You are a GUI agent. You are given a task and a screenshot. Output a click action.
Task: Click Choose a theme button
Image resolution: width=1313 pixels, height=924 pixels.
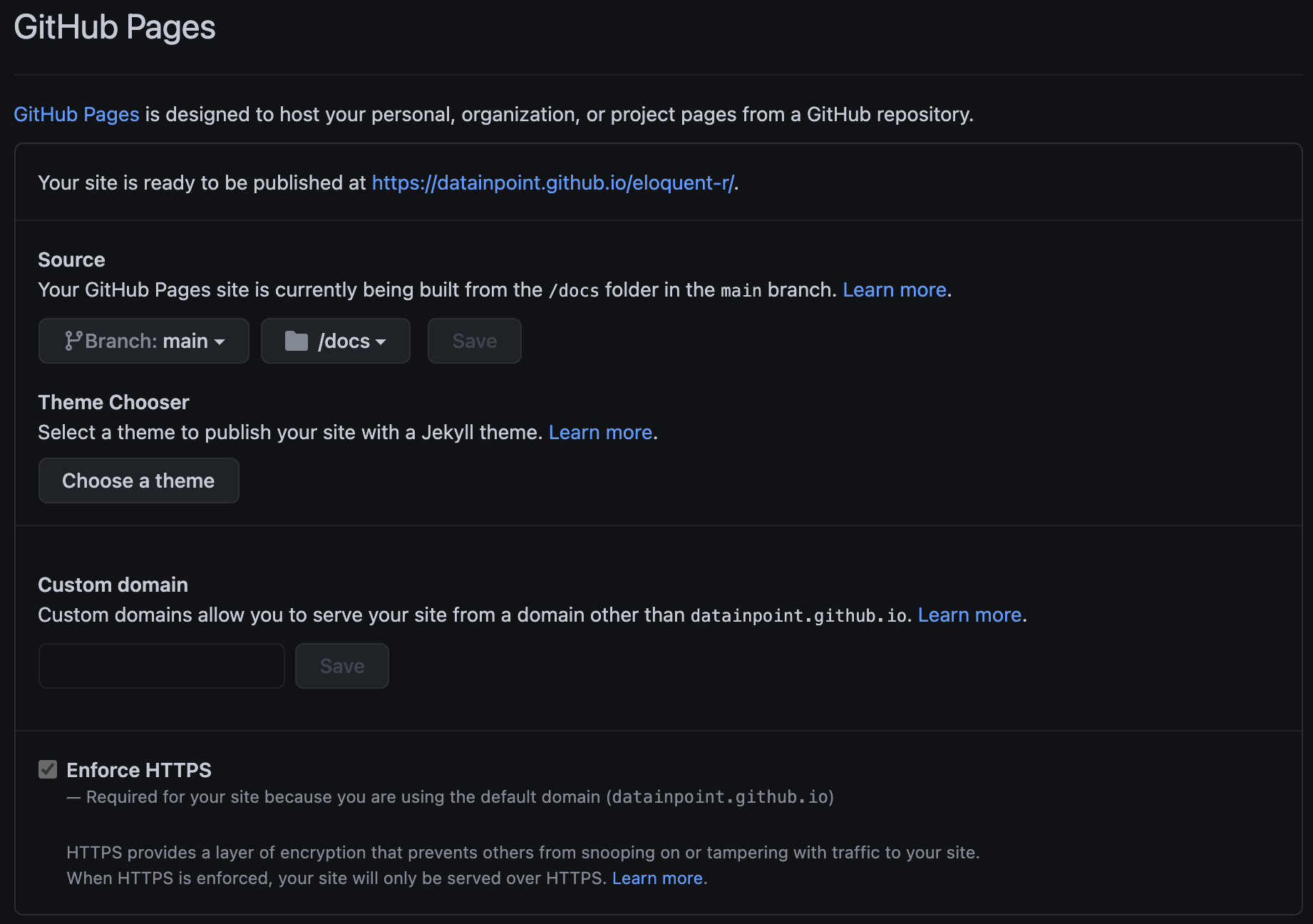(139, 481)
